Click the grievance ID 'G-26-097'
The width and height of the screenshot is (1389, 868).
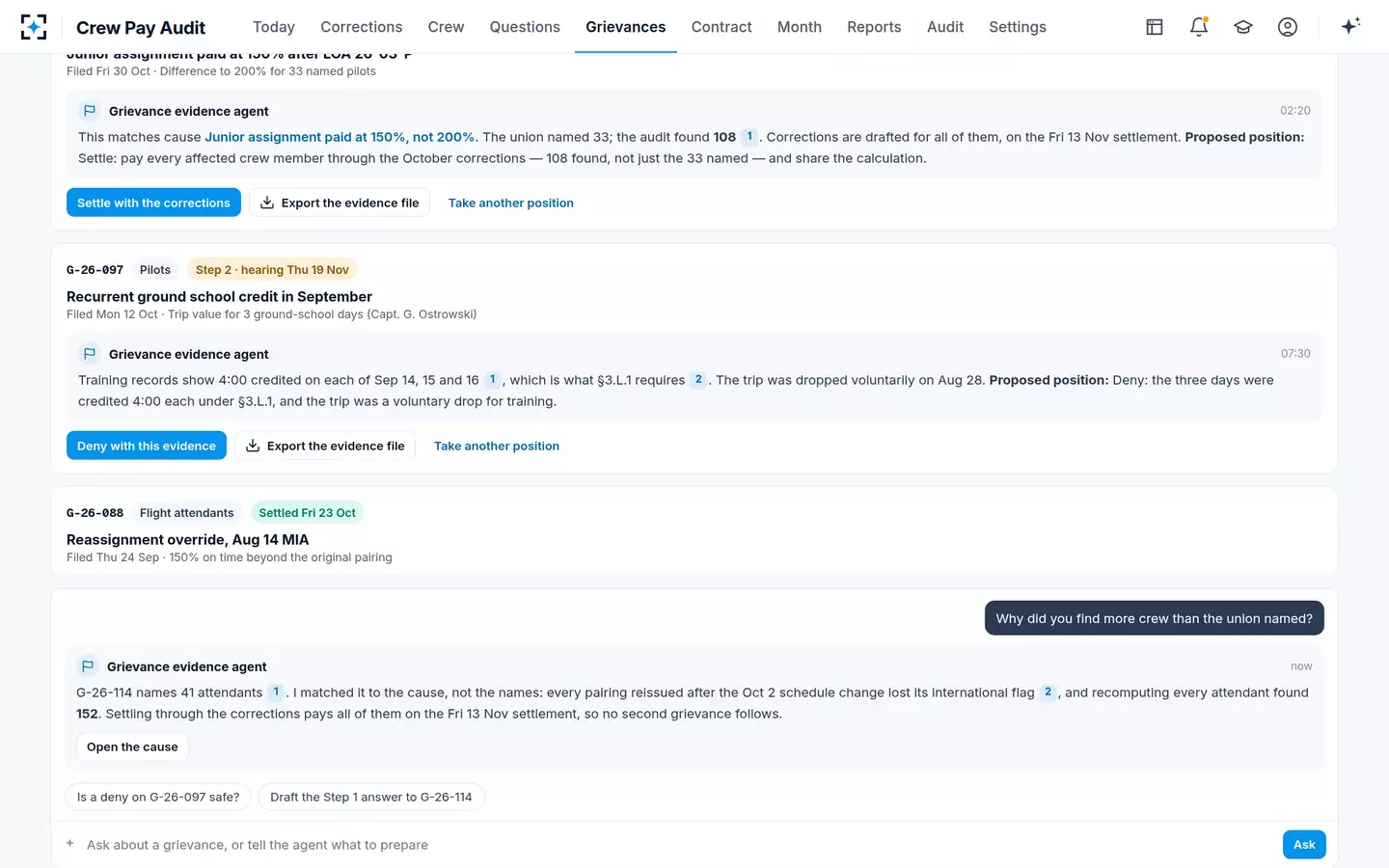[95, 270]
